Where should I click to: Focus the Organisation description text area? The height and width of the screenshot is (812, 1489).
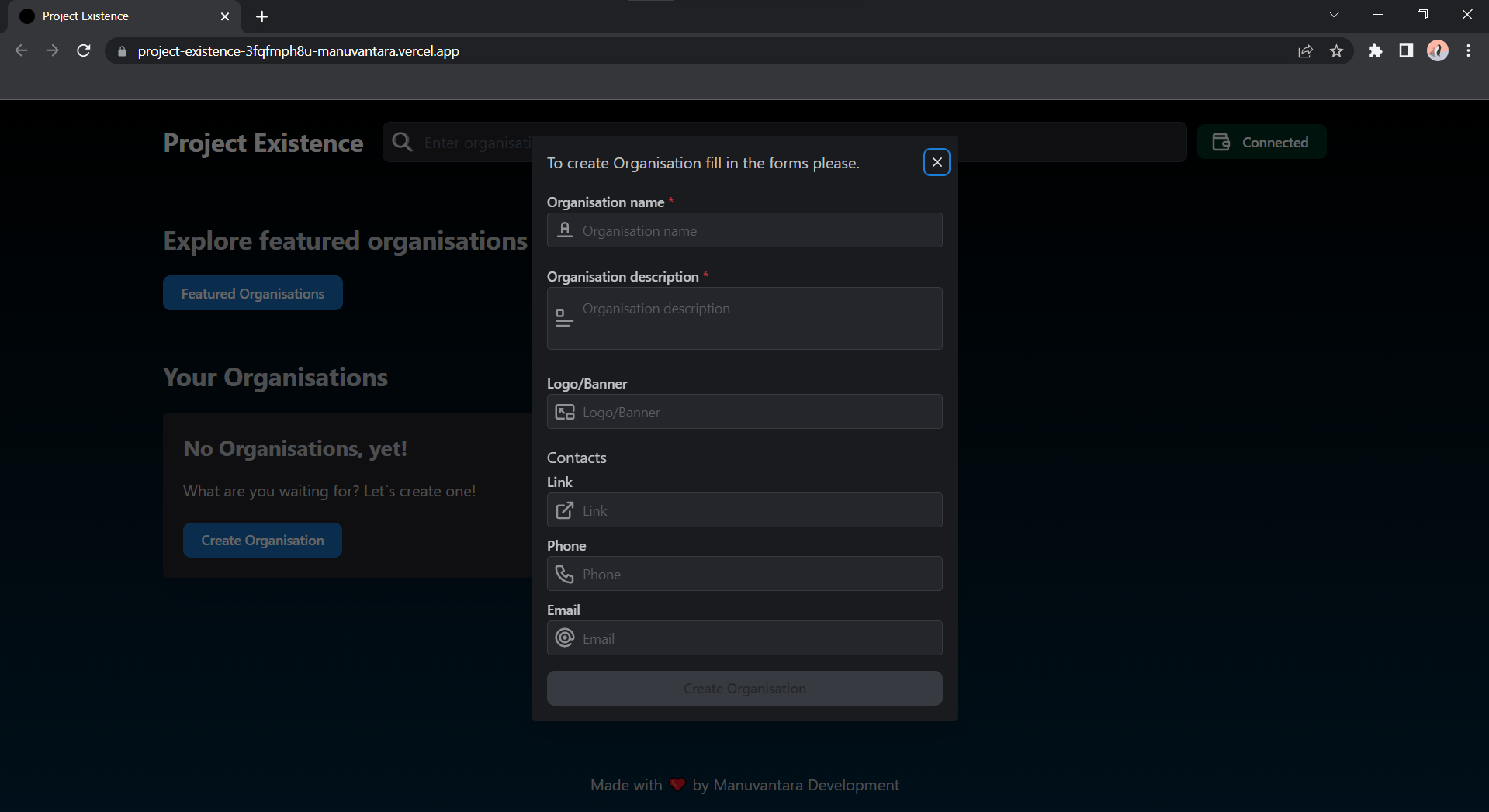pos(744,318)
